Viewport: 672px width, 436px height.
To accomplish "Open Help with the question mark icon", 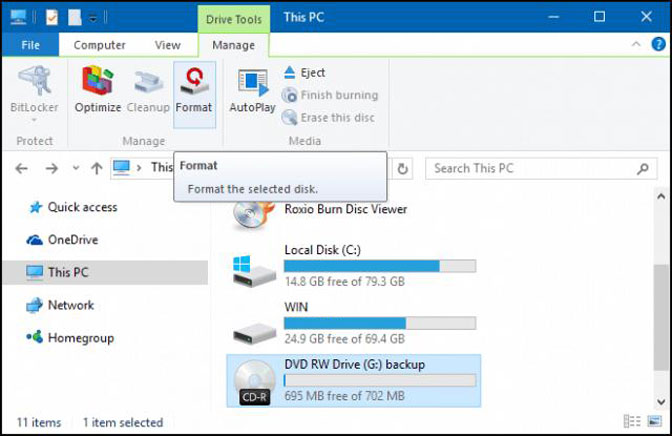I will (x=658, y=44).
